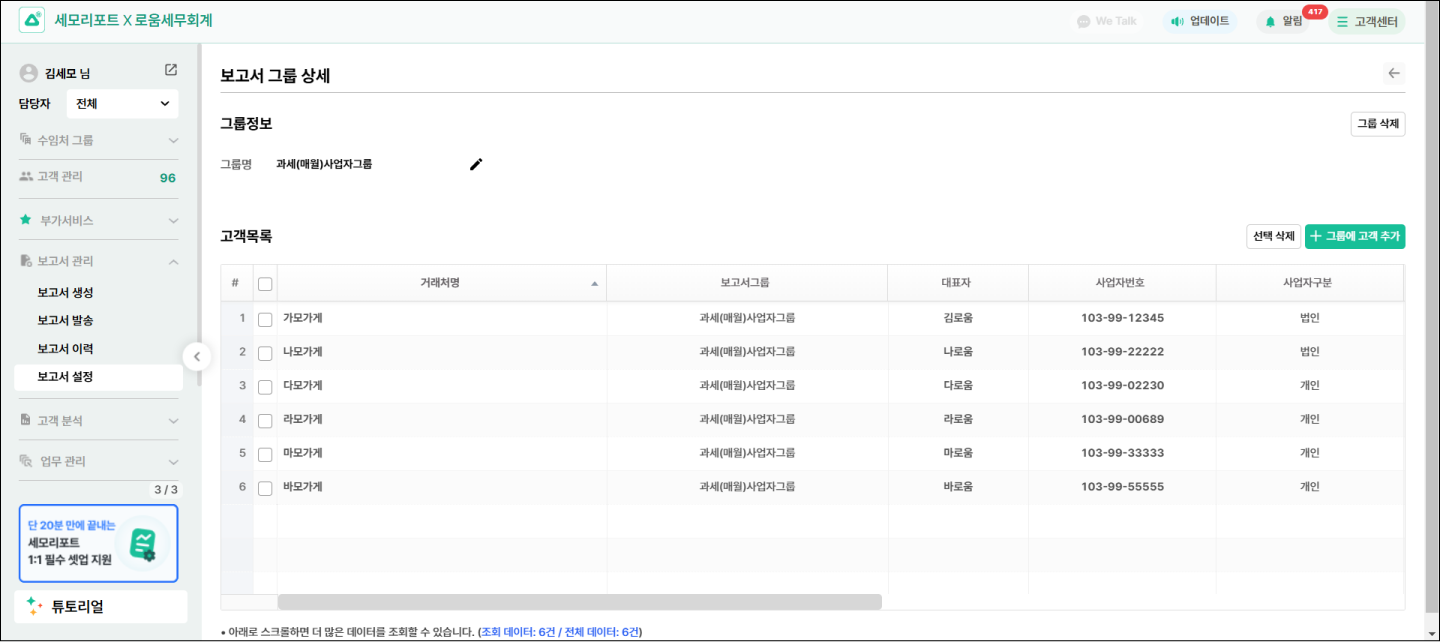Image resolution: width=1440 pixels, height=642 pixels.
Task: Open We Talk chat icon
Action: [x=1083, y=21]
